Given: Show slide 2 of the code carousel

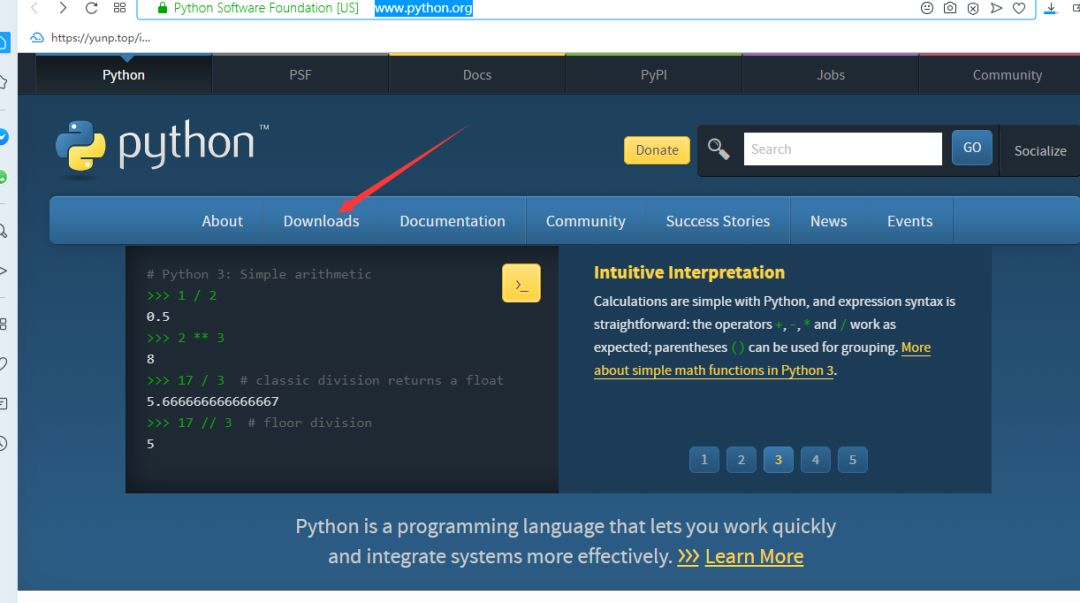Looking at the screenshot, I should (x=741, y=460).
